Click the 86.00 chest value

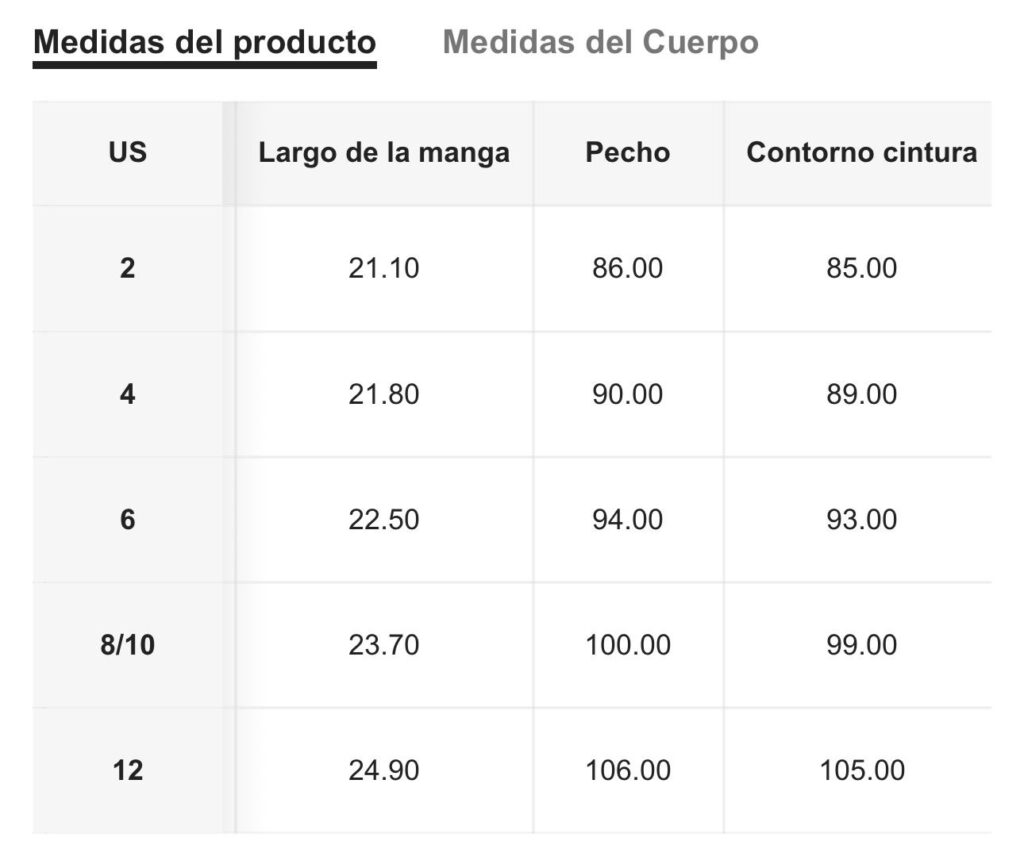tap(628, 269)
